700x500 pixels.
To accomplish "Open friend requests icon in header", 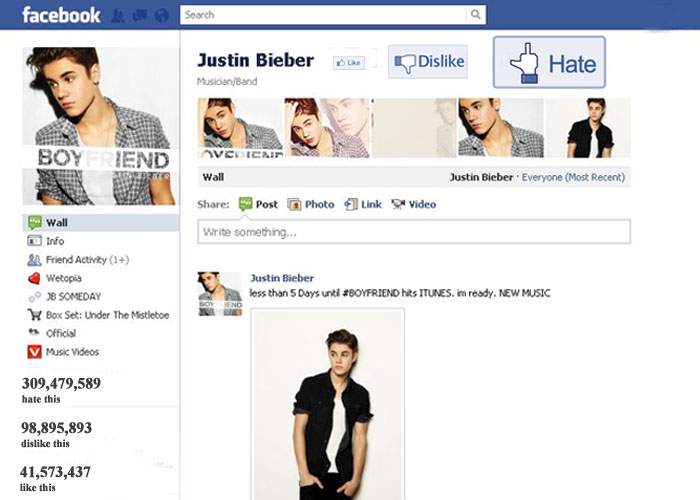I will pos(118,16).
